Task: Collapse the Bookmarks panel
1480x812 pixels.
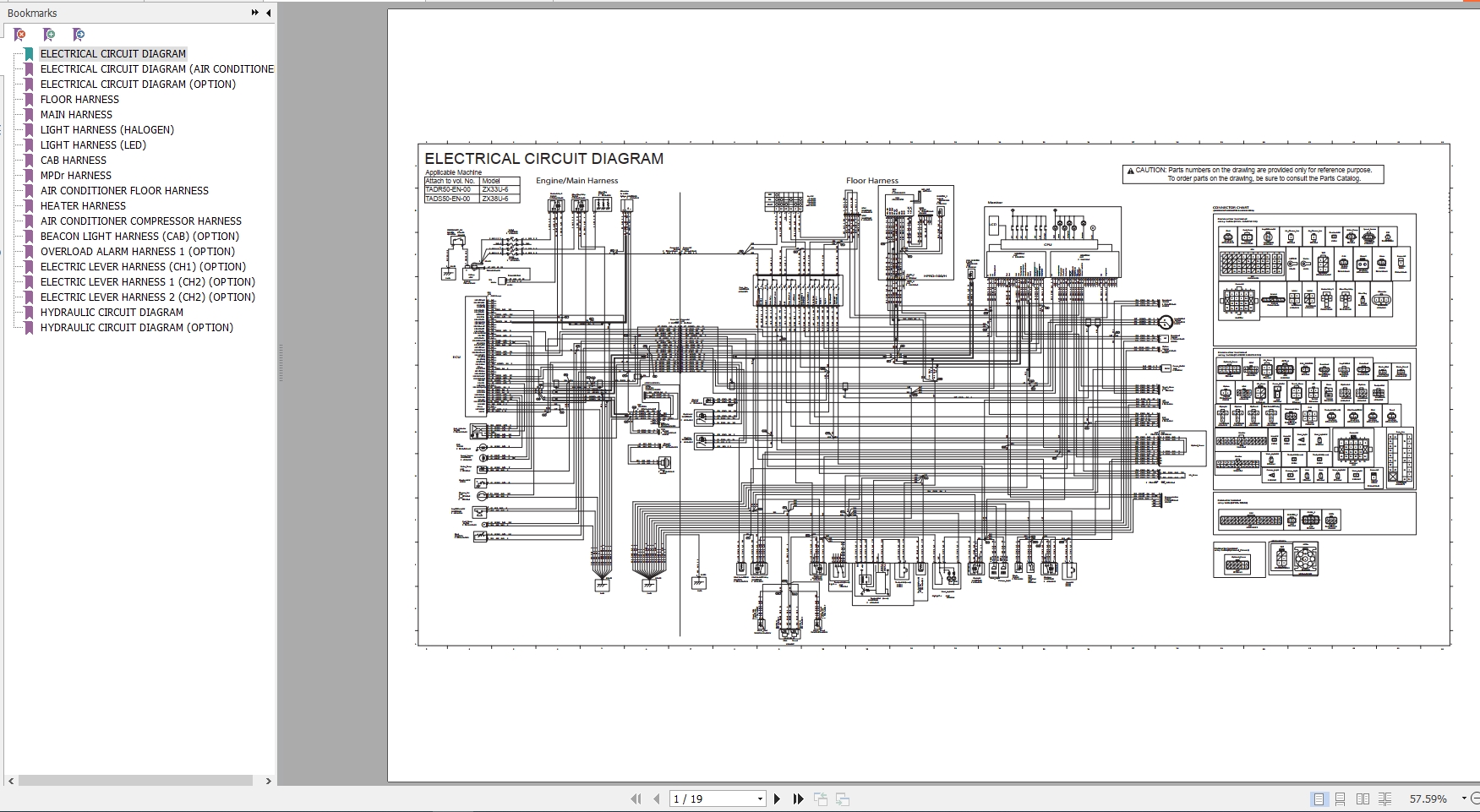Action: (269, 13)
